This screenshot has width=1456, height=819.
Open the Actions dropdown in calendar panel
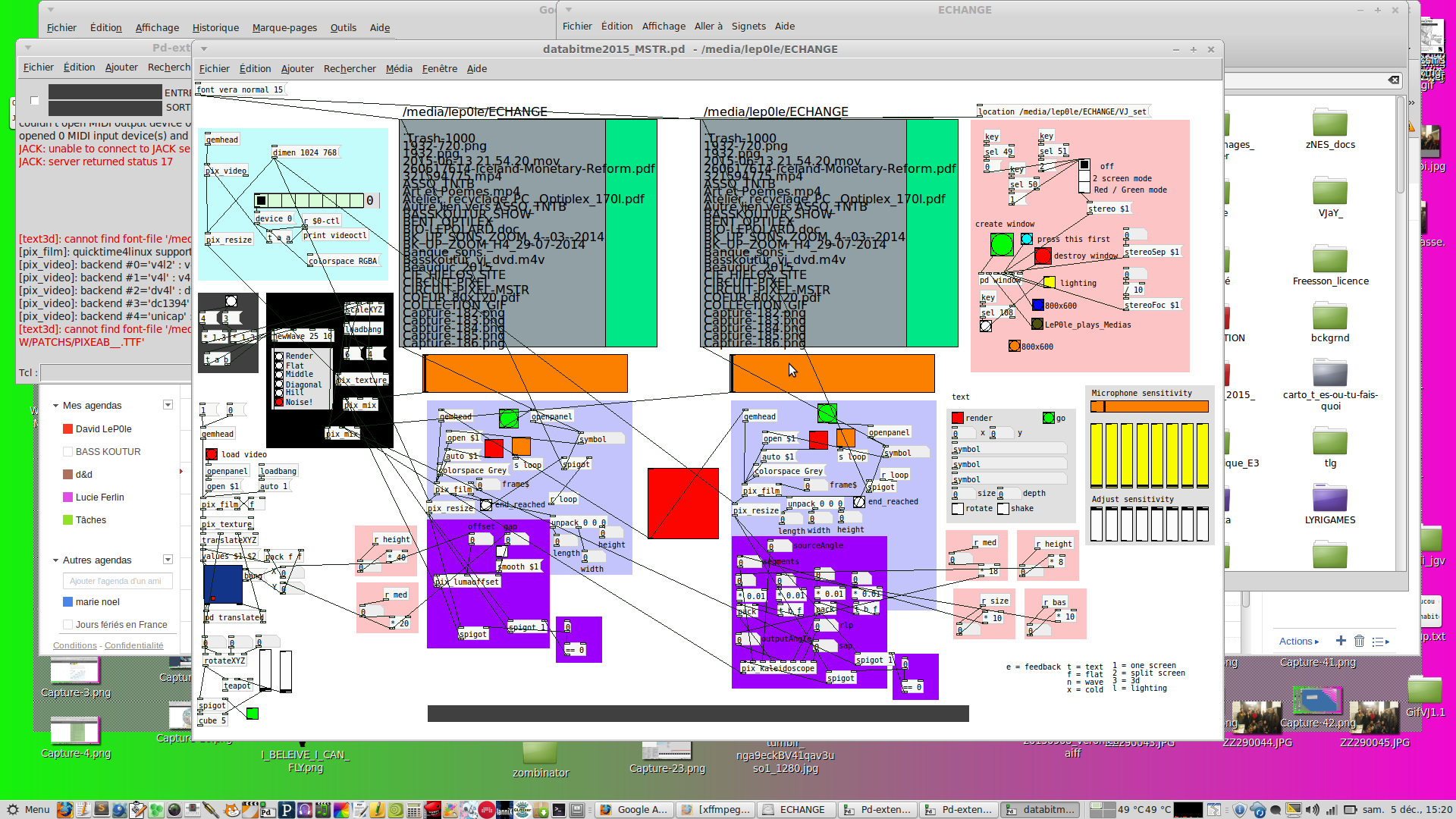point(1298,642)
